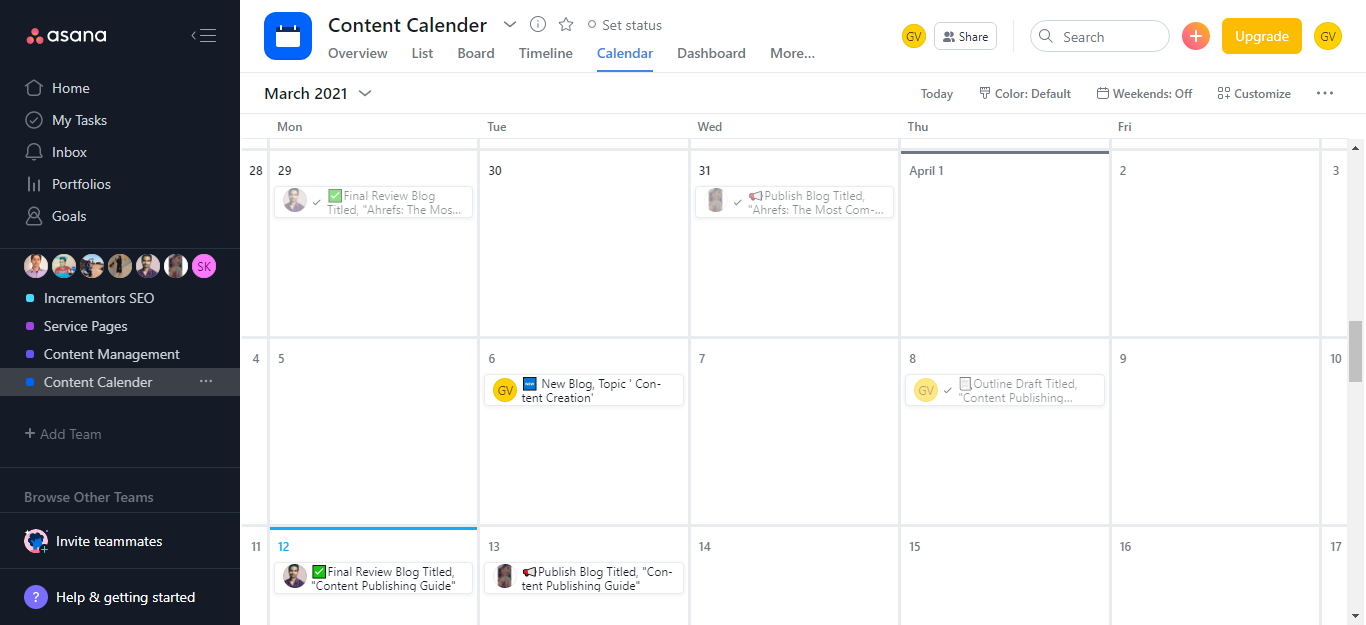Mark the Outline Draft task checkmark

pos(947,390)
